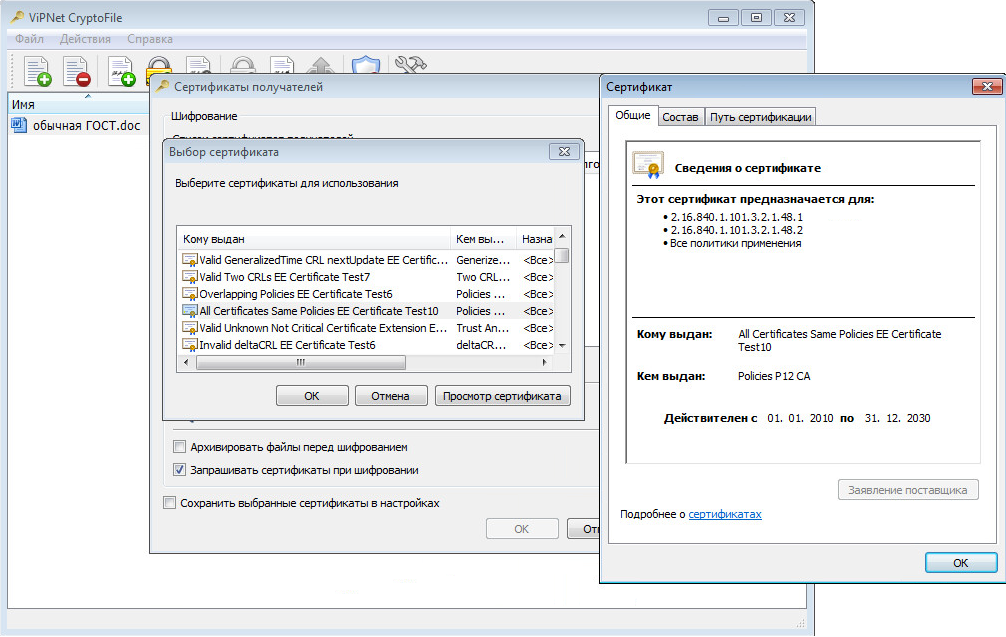Open the сертификатах help link
Image resolution: width=1006 pixels, height=637 pixels.
[x=725, y=514]
